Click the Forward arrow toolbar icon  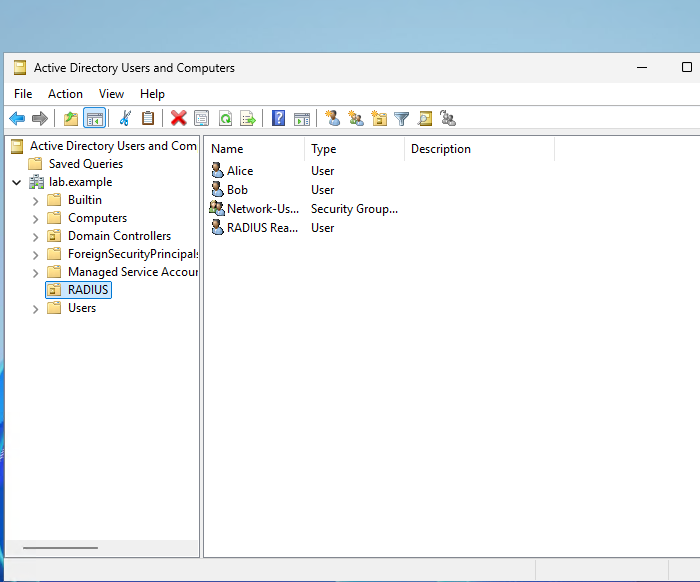pyautogui.click(x=40, y=118)
